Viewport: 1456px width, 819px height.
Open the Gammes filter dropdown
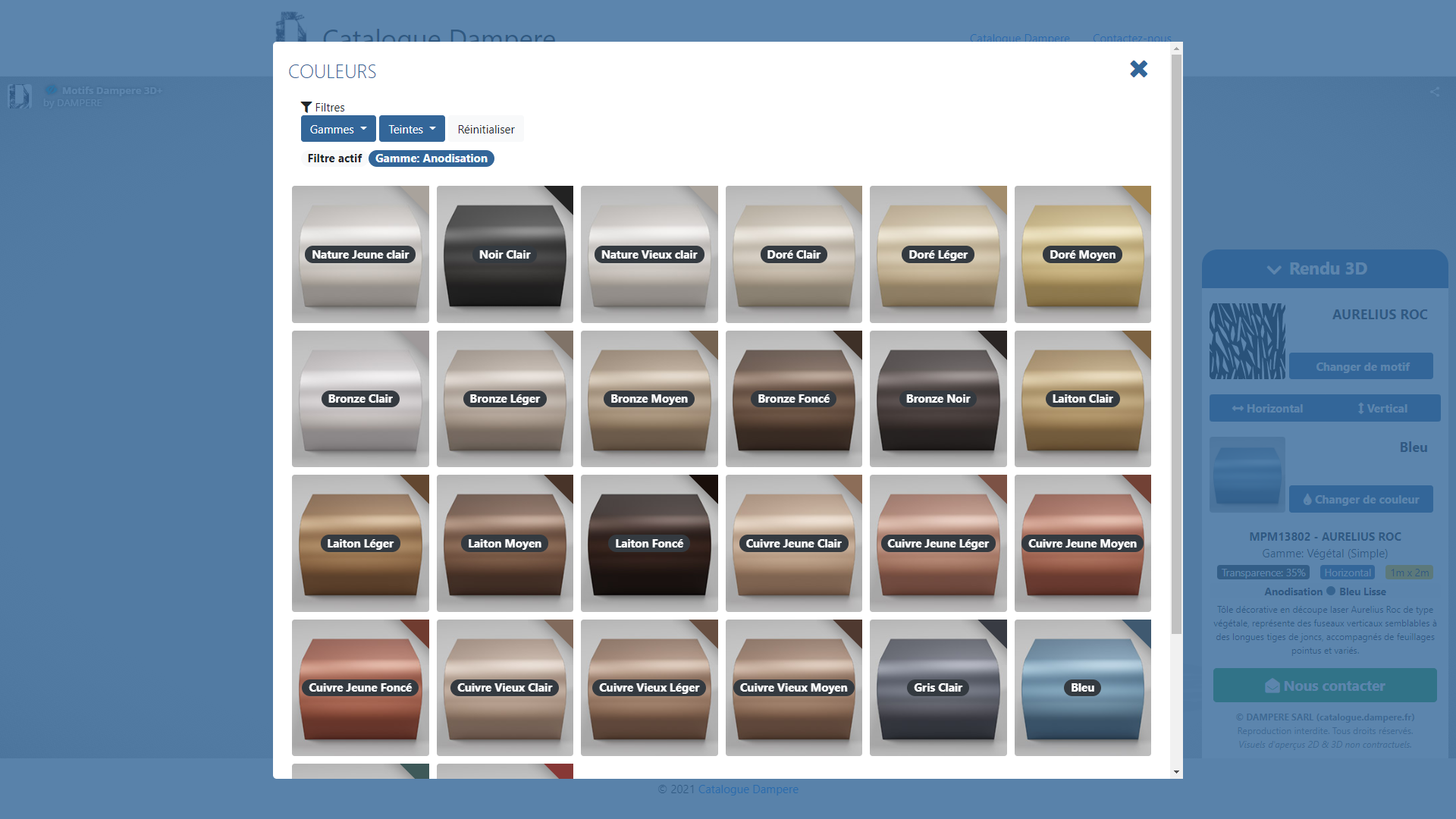tap(338, 129)
